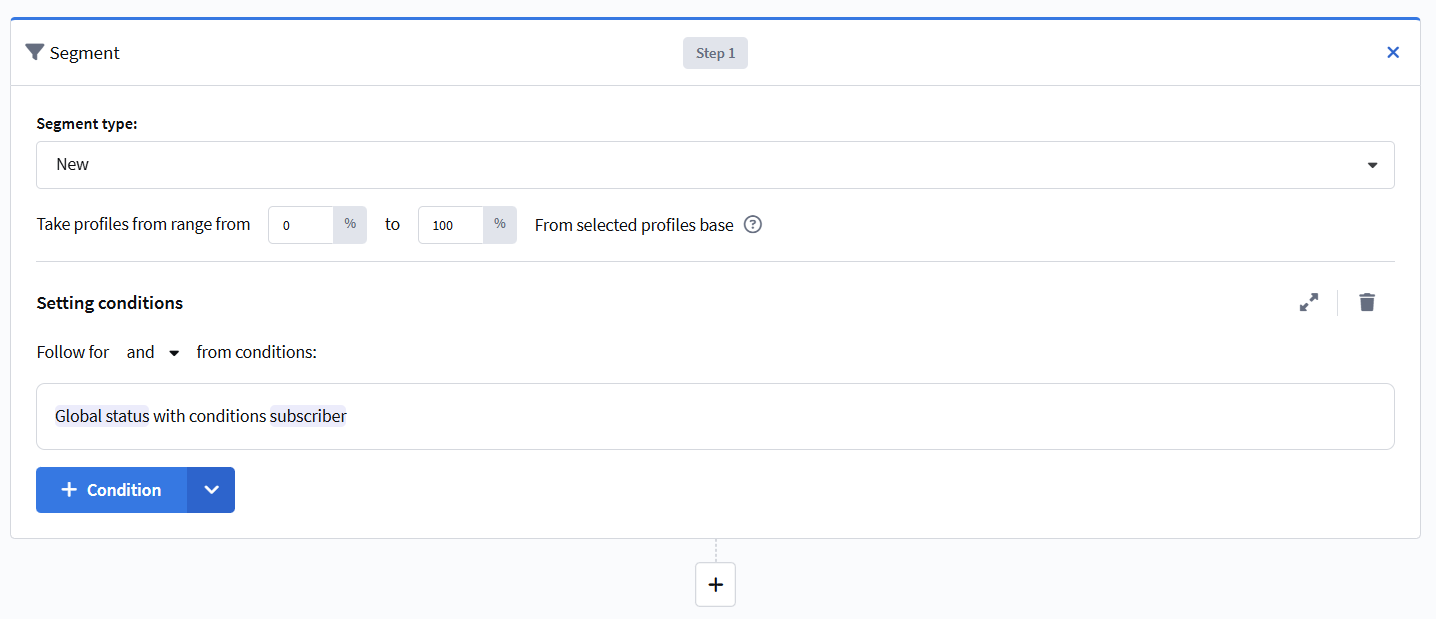
Task: Click the help question mark icon
Action: point(753,225)
